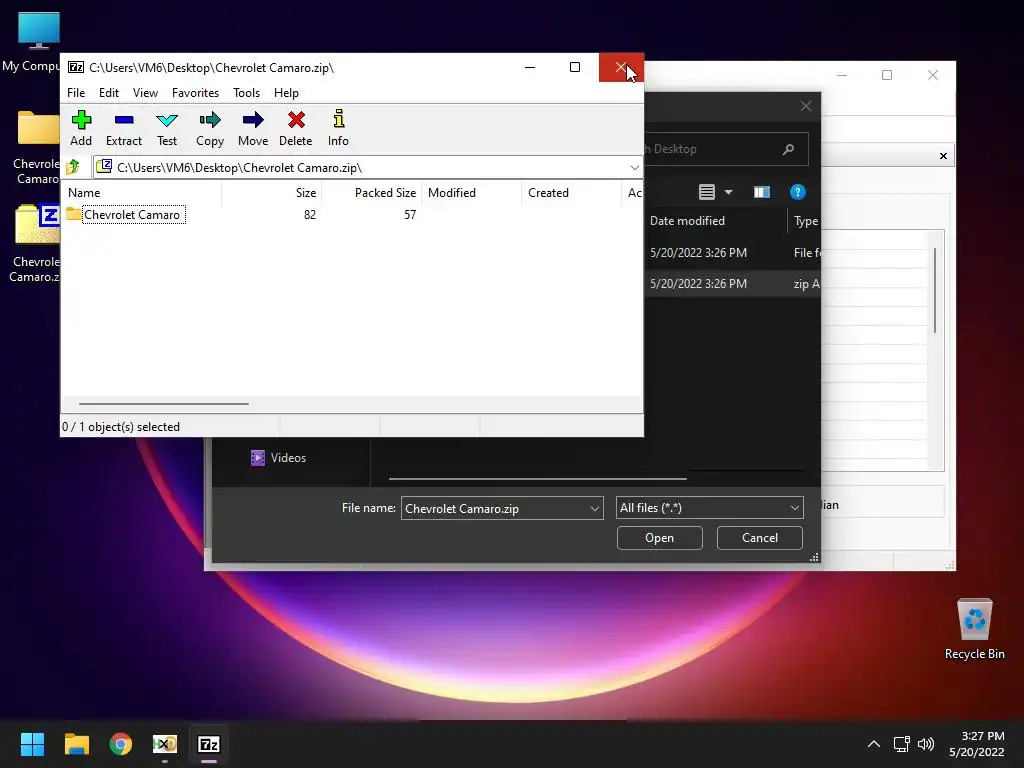Image resolution: width=1024 pixels, height=768 pixels.
Task: Open File Explorer from the taskbar
Action: [76, 744]
